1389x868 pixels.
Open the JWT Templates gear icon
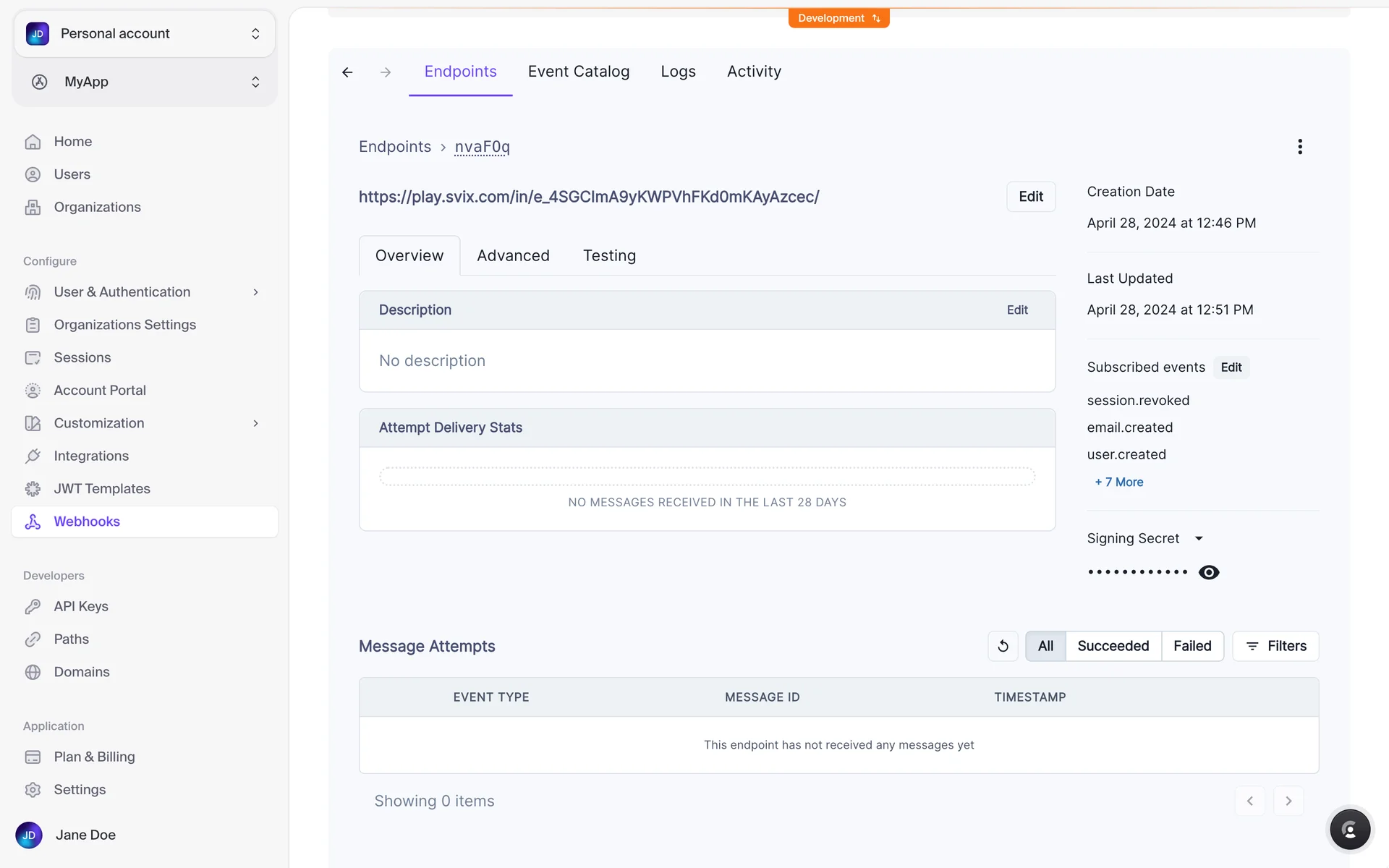33,489
